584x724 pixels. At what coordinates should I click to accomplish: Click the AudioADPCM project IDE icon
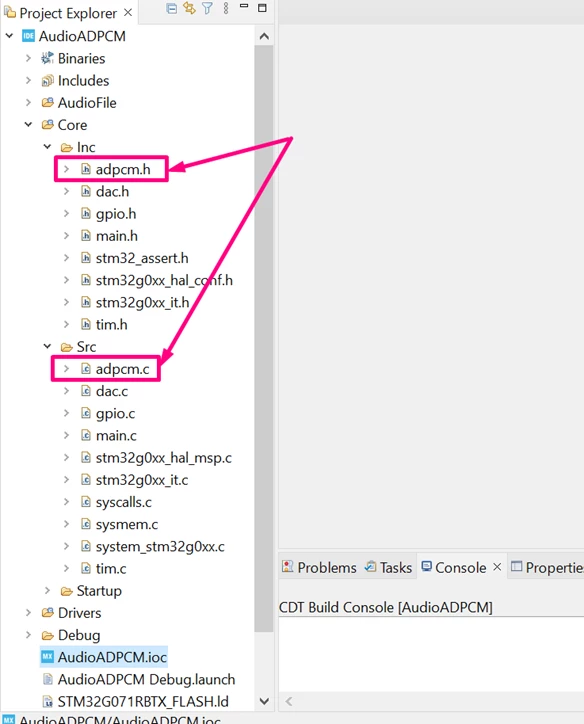click(x=28, y=36)
